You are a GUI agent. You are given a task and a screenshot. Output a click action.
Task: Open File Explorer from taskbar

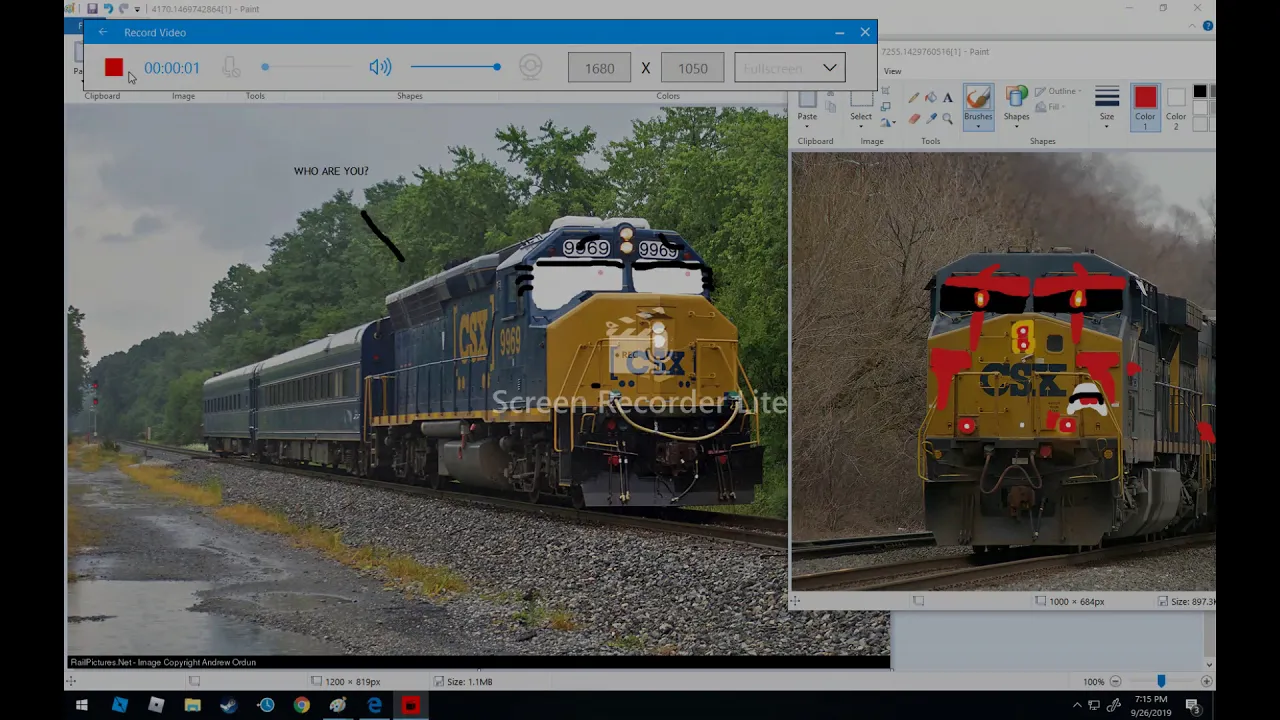click(x=192, y=705)
